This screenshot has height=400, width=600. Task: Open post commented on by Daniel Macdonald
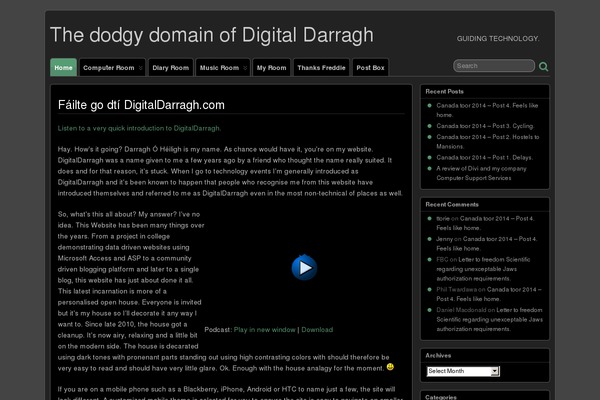pos(490,320)
